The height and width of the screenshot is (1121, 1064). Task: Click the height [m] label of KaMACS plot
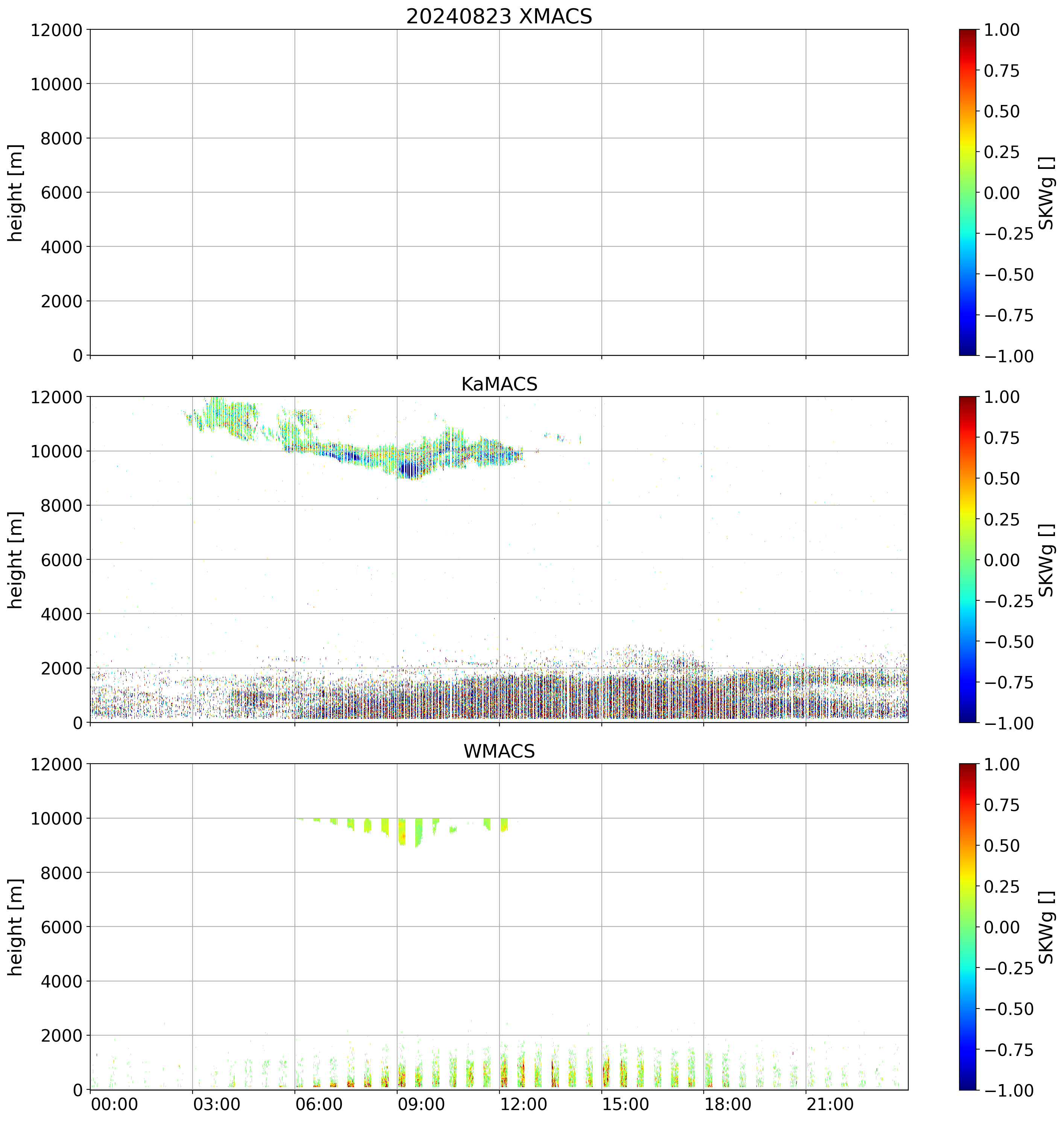tap(16, 559)
